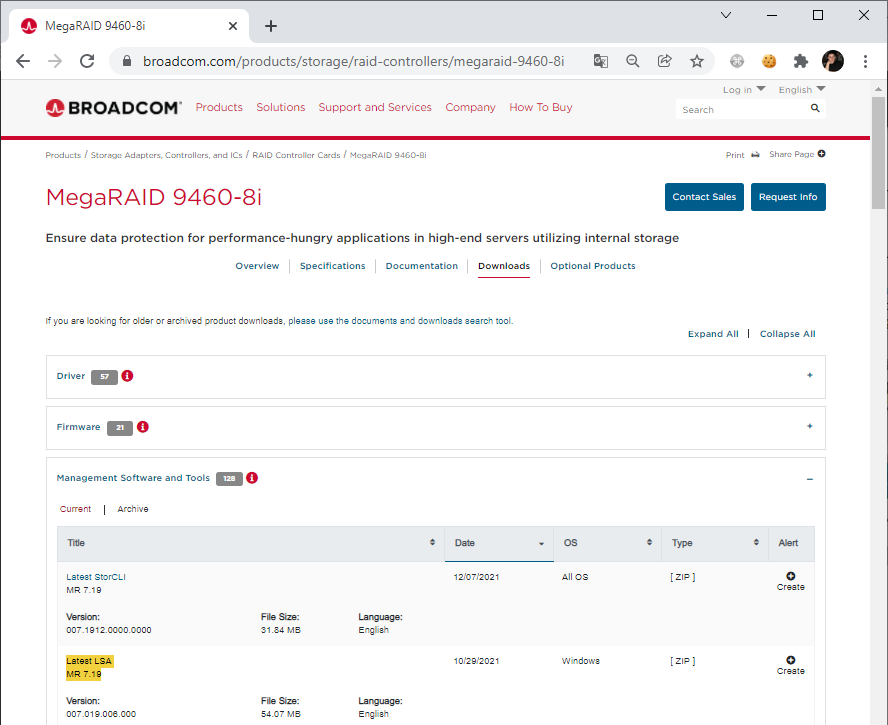Select the Current downloads filter
888x725 pixels.
pos(75,509)
